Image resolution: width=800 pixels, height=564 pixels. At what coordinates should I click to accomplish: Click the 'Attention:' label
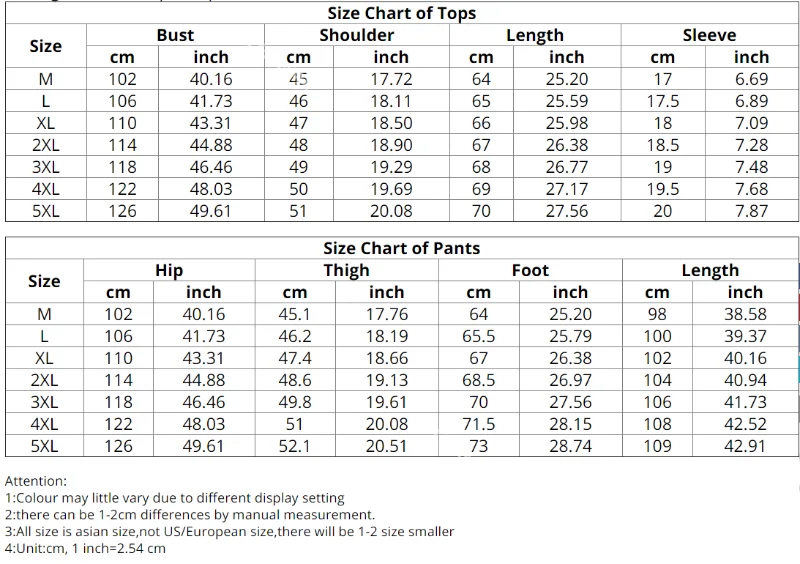click(x=36, y=481)
